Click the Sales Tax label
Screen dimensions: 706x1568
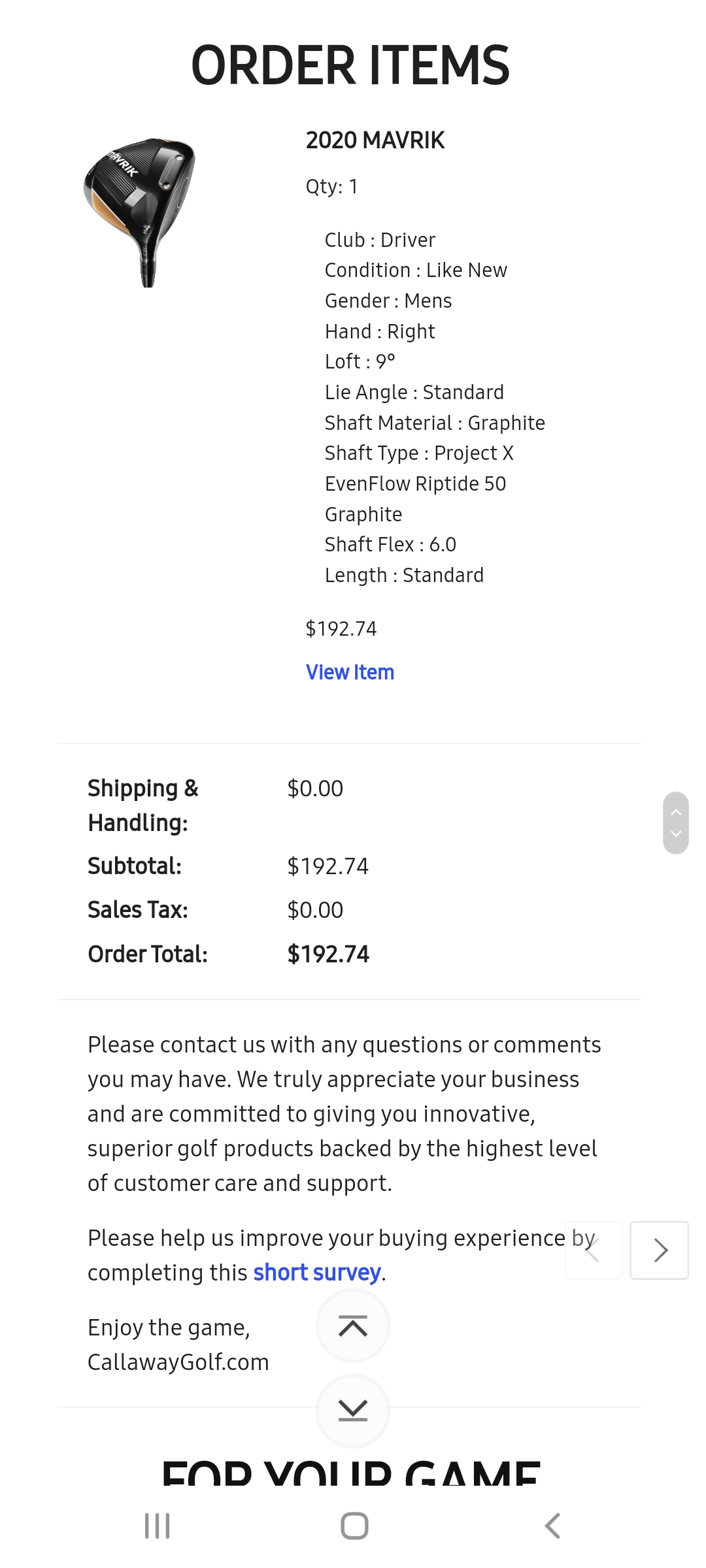pos(138,910)
